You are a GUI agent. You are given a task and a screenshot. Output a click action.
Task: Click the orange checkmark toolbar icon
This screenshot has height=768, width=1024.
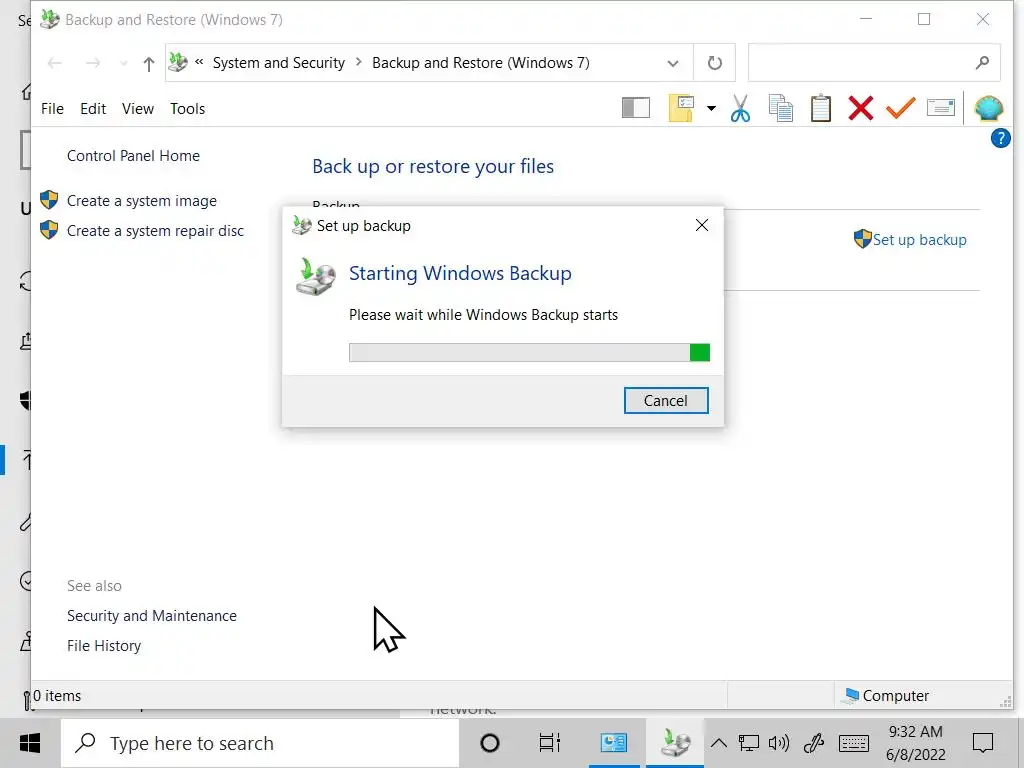(901, 108)
